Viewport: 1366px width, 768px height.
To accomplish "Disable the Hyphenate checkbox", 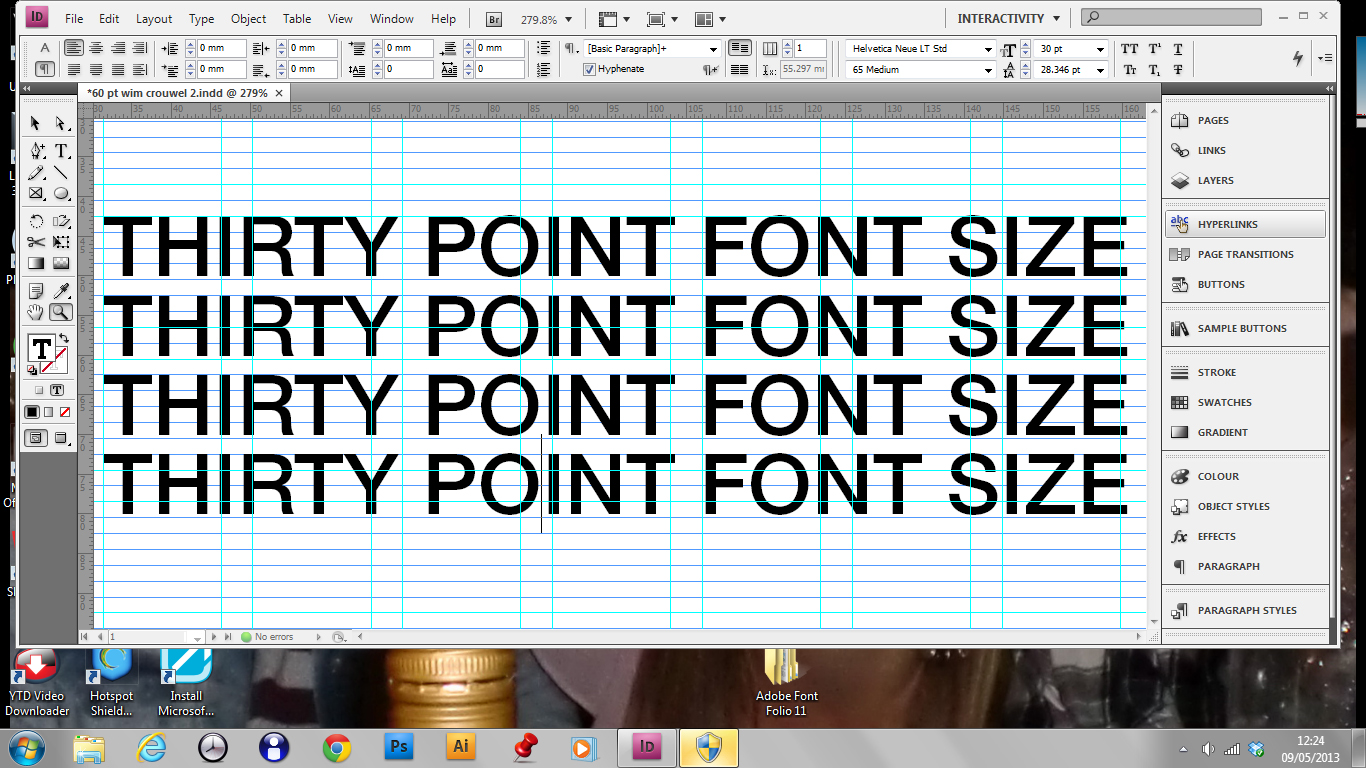I will [x=590, y=68].
